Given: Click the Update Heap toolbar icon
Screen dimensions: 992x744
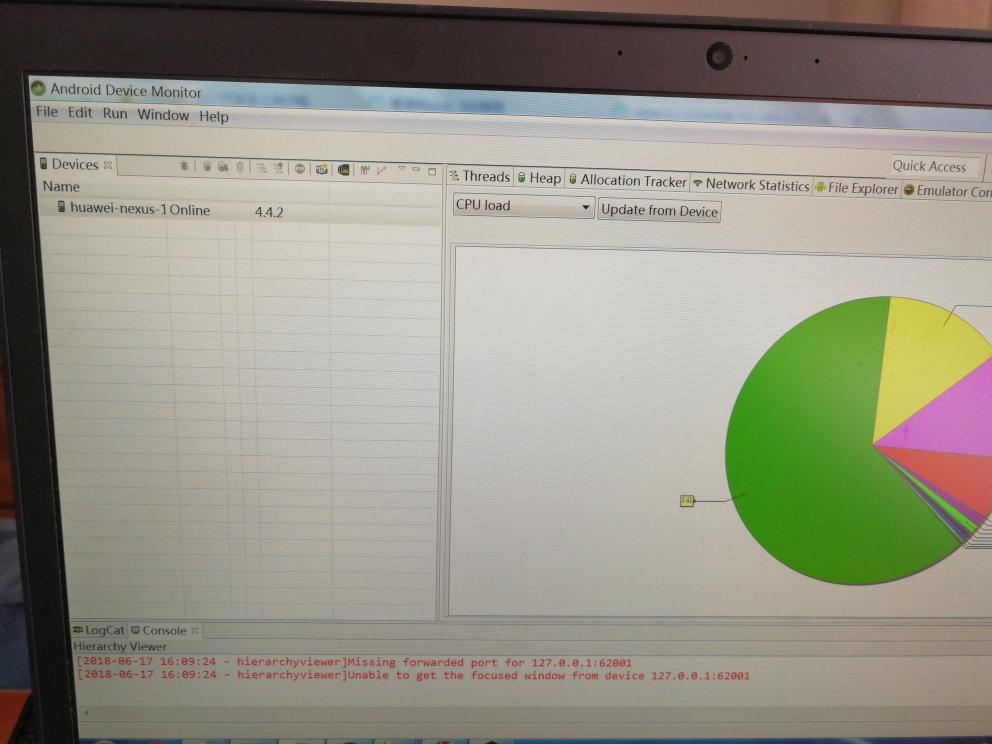Looking at the screenshot, I should (x=207, y=166).
